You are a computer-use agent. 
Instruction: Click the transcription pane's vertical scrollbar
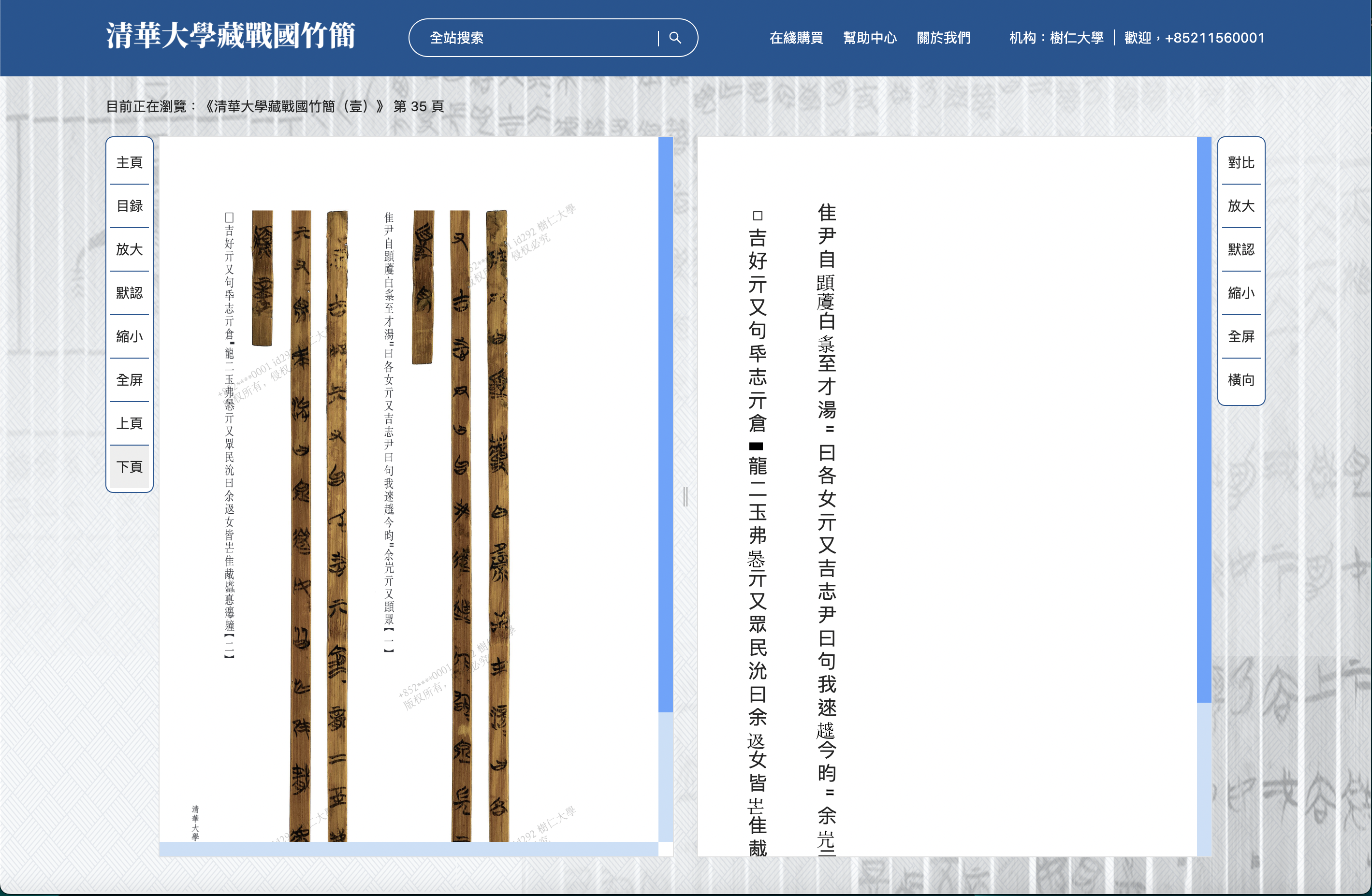click(1204, 419)
